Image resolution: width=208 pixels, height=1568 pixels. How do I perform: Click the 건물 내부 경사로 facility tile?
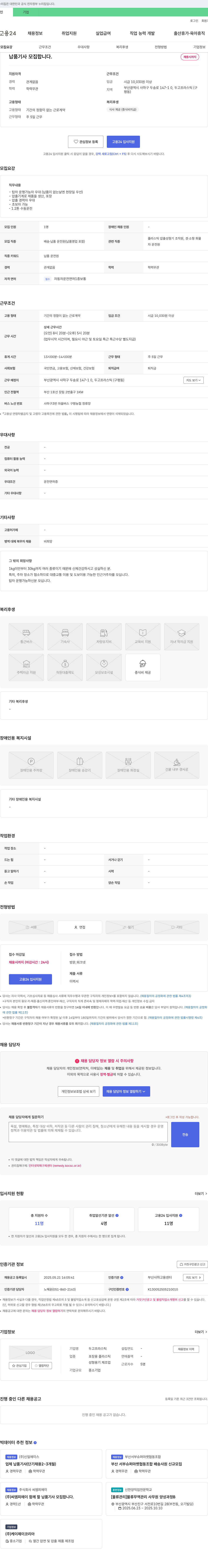(x=177, y=765)
